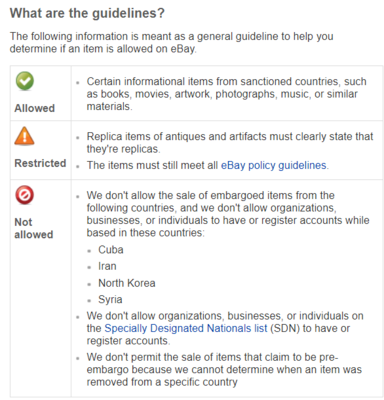Click the replica items of antiques bullet text

tap(230, 143)
